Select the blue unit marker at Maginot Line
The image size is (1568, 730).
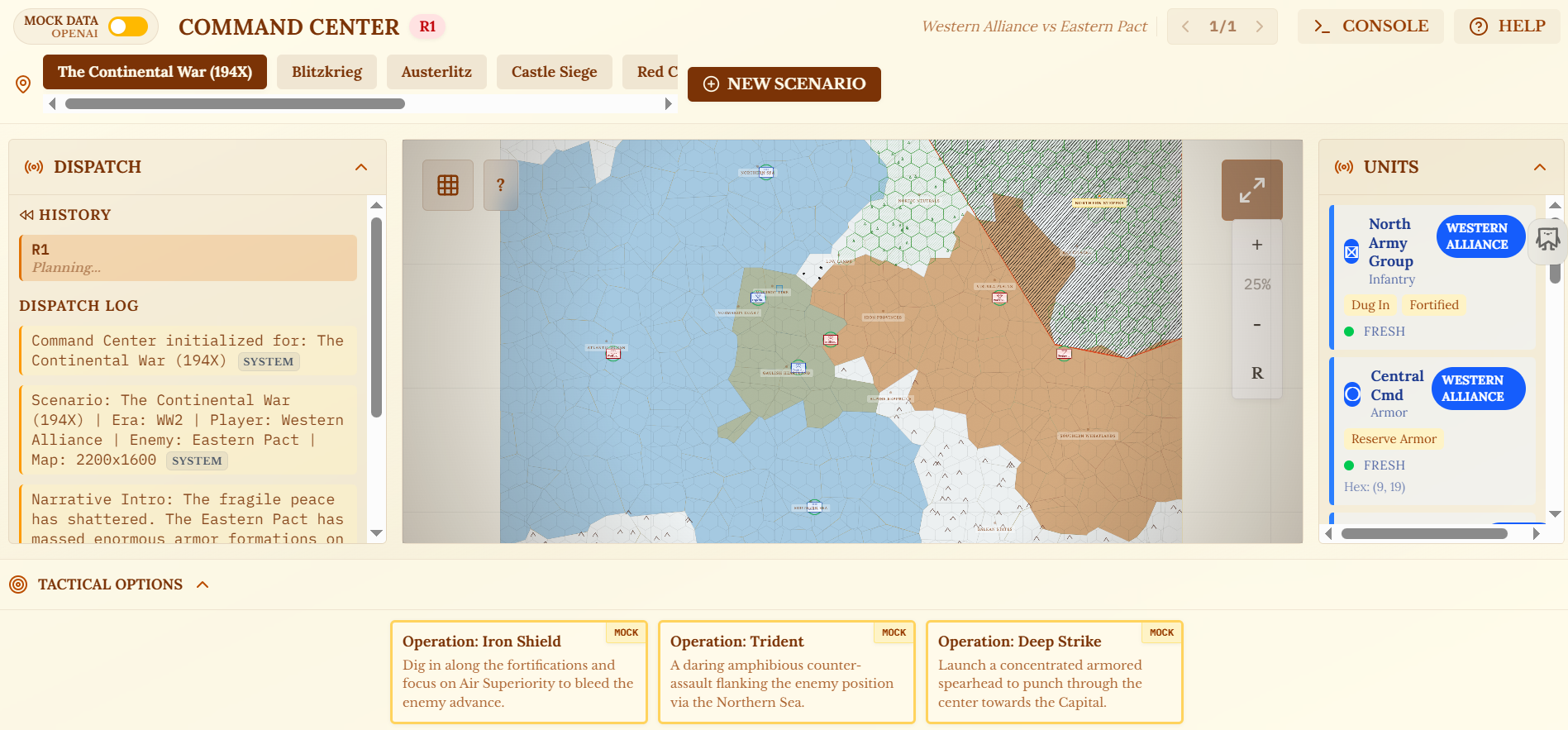point(758,298)
